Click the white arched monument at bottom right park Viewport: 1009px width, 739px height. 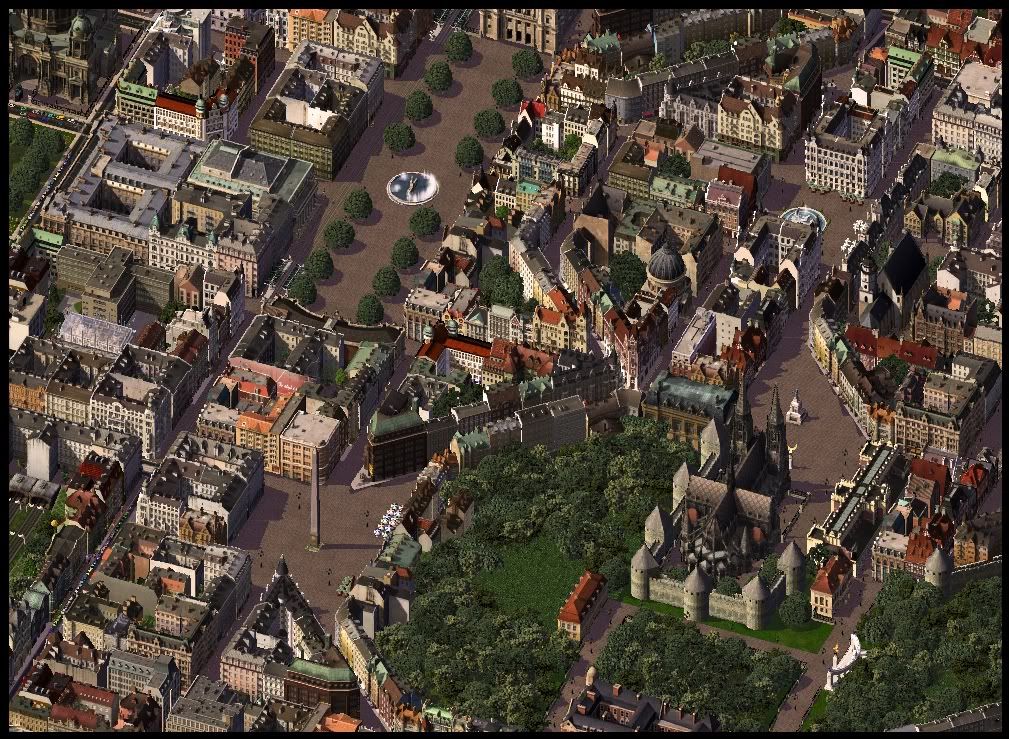tap(846, 662)
